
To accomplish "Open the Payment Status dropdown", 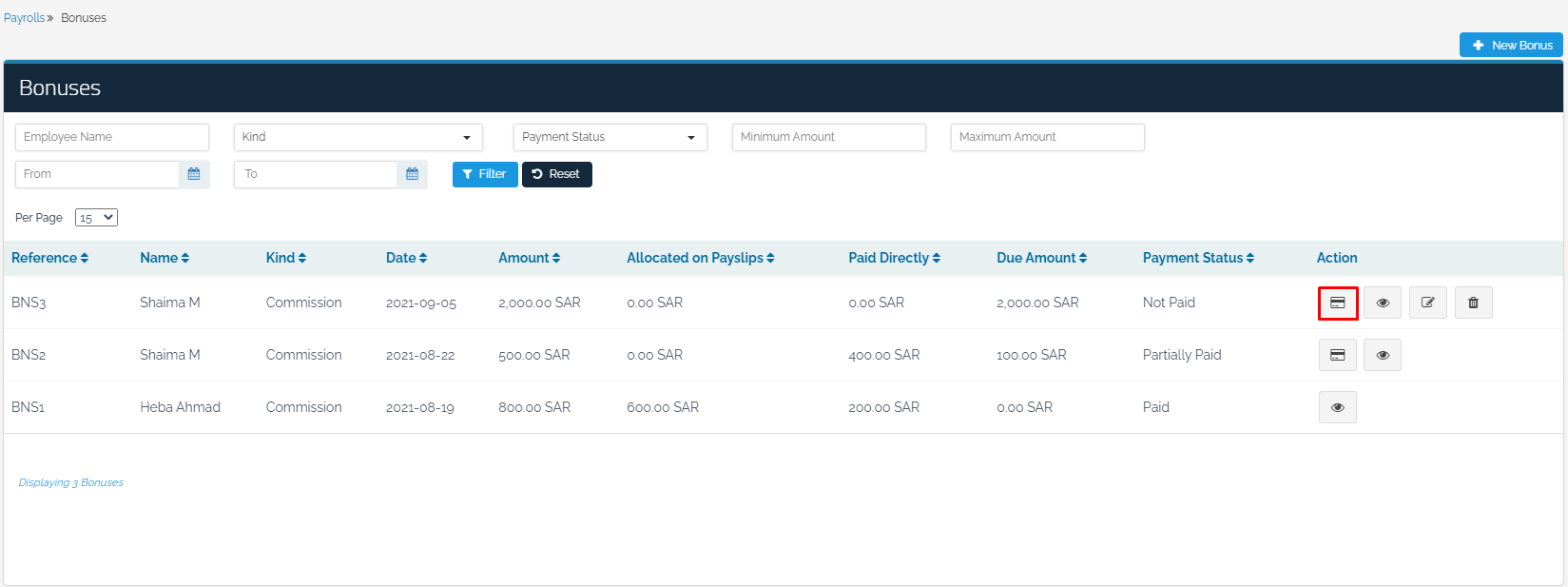I will [x=610, y=137].
